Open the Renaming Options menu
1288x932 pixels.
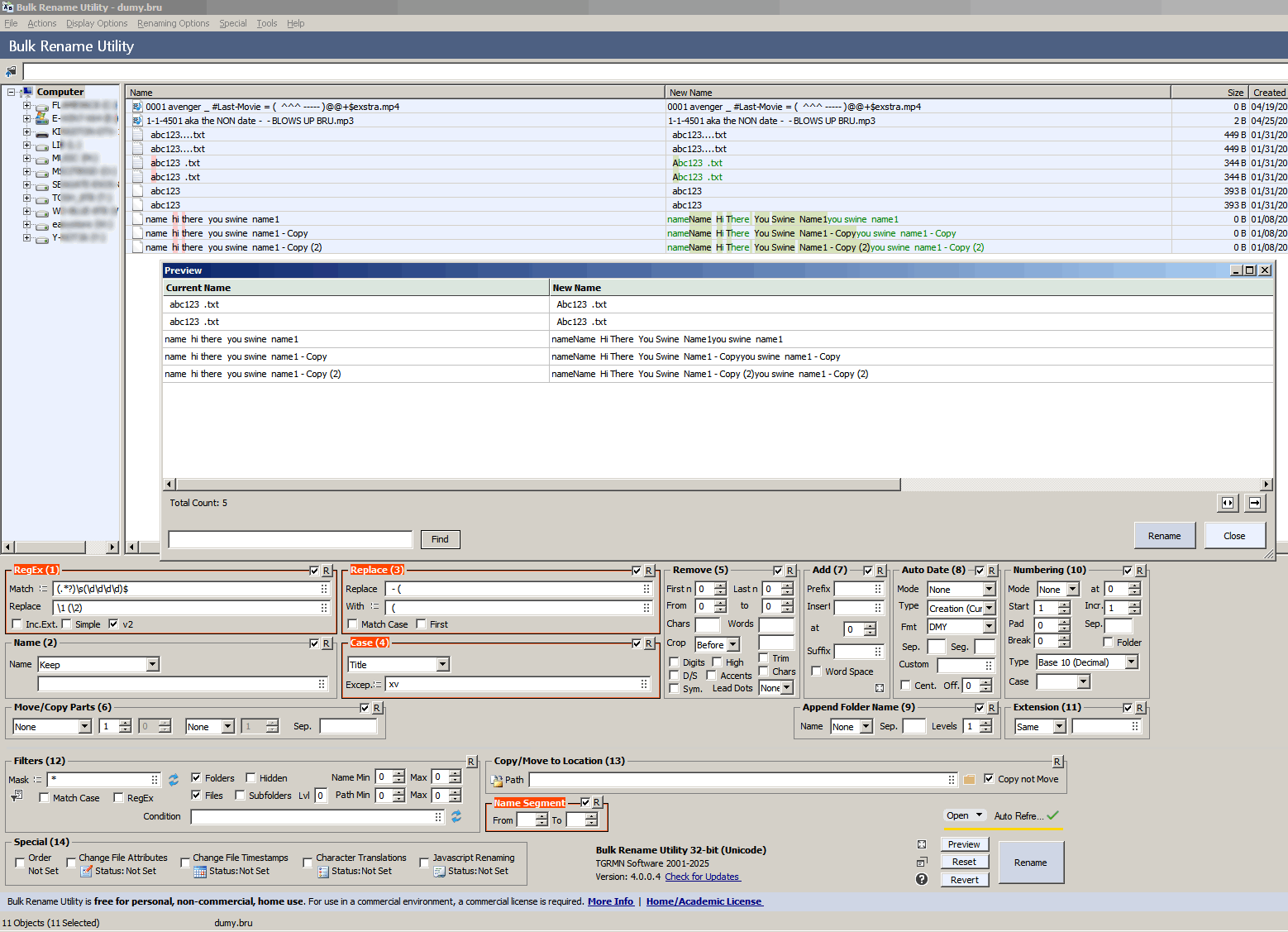point(174,23)
